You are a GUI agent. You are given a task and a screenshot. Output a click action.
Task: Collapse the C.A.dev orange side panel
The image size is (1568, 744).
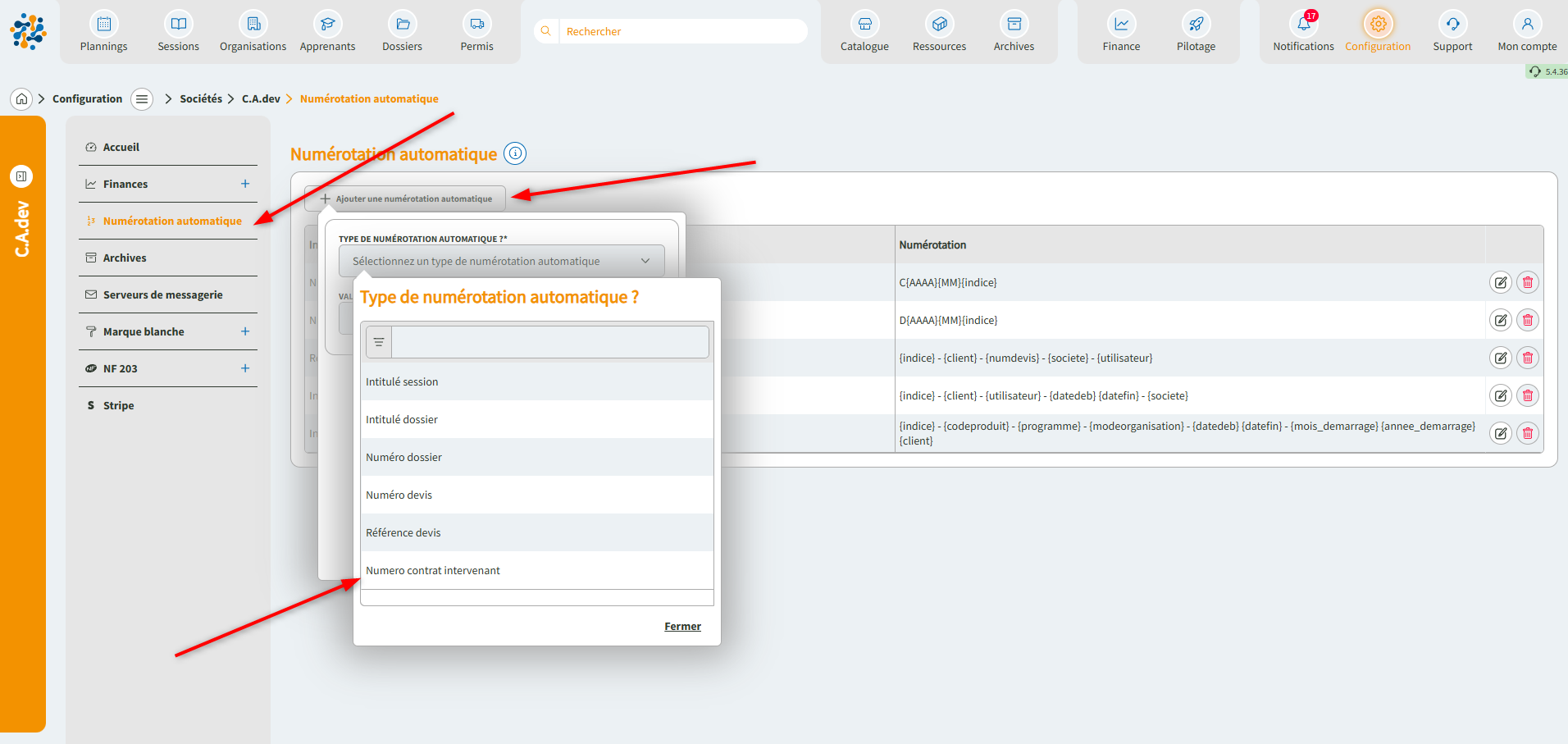pyautogui.click(x=21, y=176)
